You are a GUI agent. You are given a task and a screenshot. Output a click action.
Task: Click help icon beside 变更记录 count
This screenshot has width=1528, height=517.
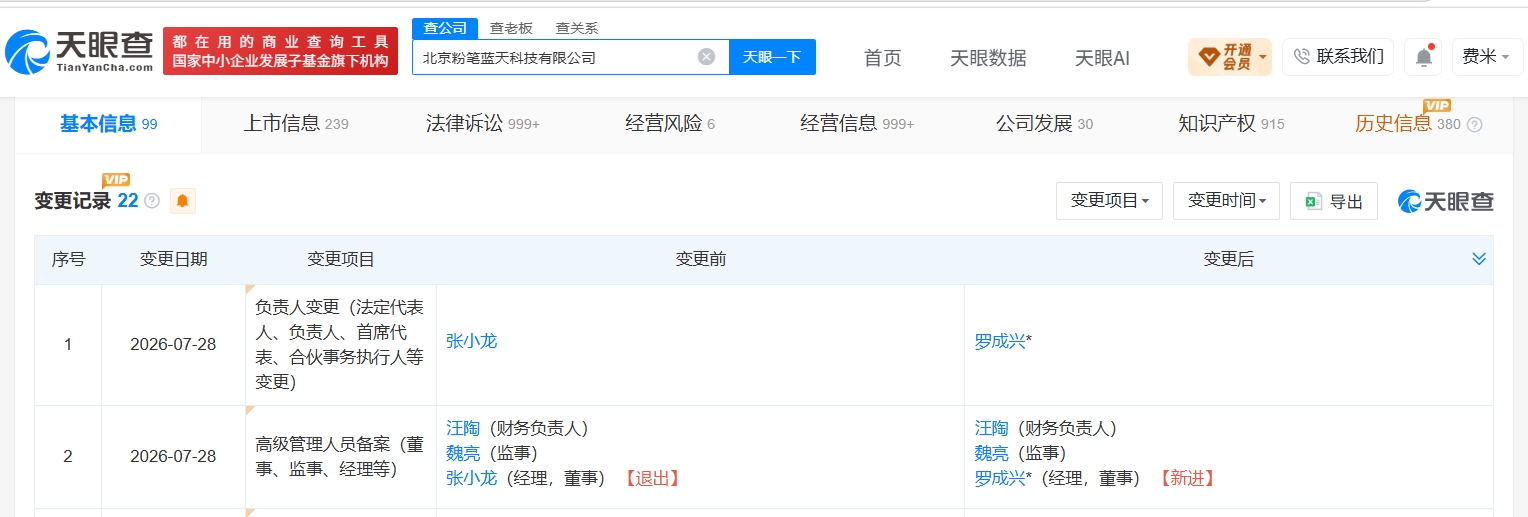[152, 201]
